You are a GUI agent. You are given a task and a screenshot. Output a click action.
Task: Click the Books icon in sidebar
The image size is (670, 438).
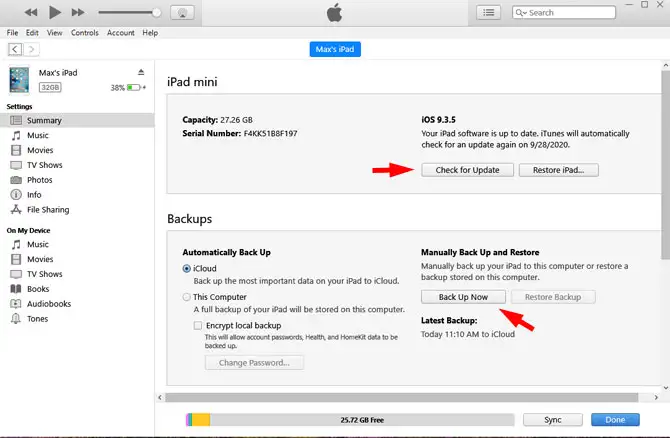pos(16,289)
